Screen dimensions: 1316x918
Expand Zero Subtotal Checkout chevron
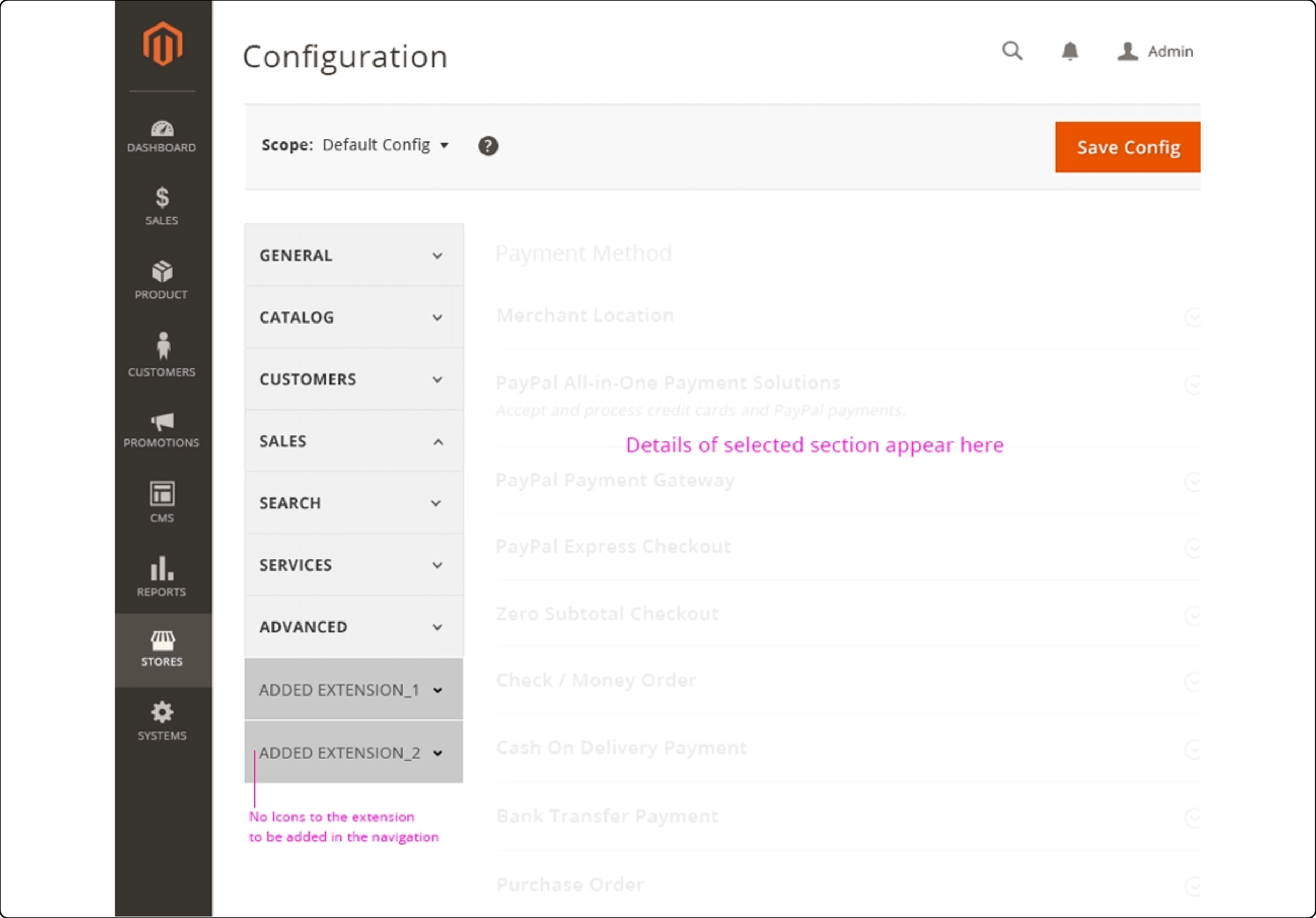coord(1193,615)
